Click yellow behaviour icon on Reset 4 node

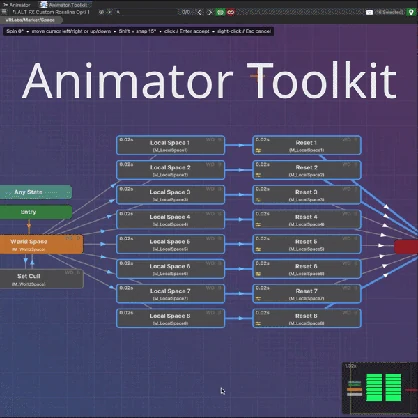coord(258,225)
